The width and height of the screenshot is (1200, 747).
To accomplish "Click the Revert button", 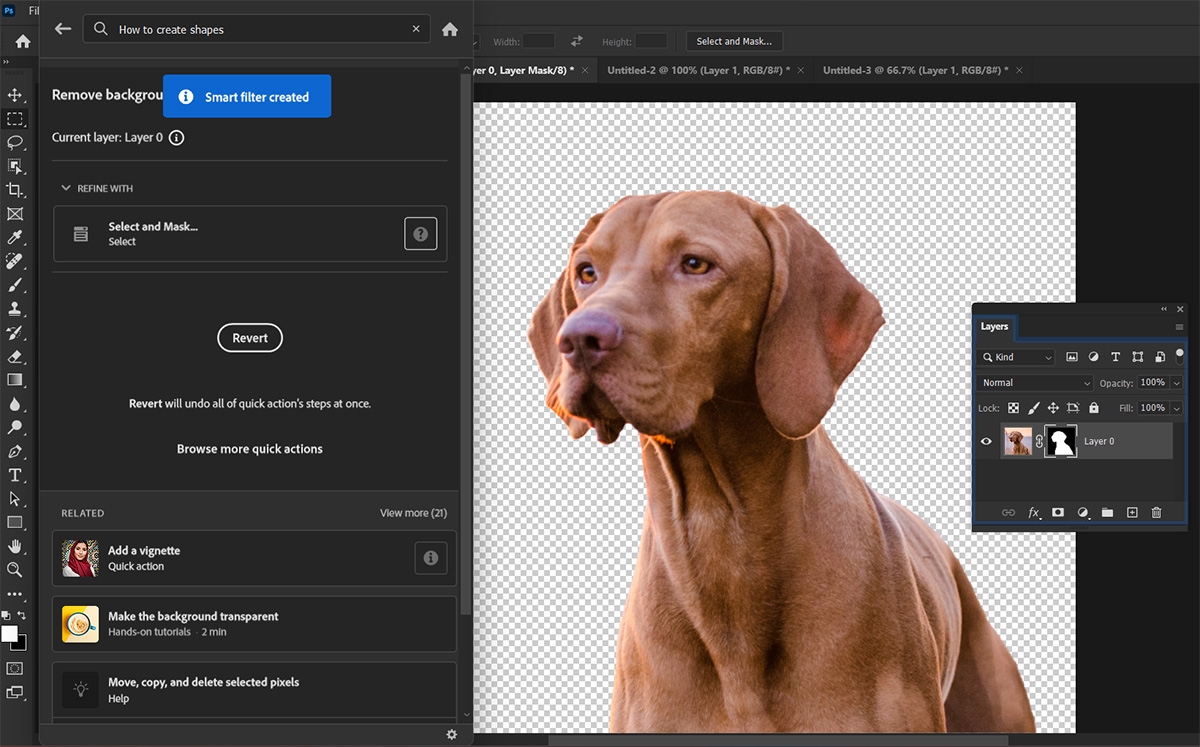I will tap(250, 338).
